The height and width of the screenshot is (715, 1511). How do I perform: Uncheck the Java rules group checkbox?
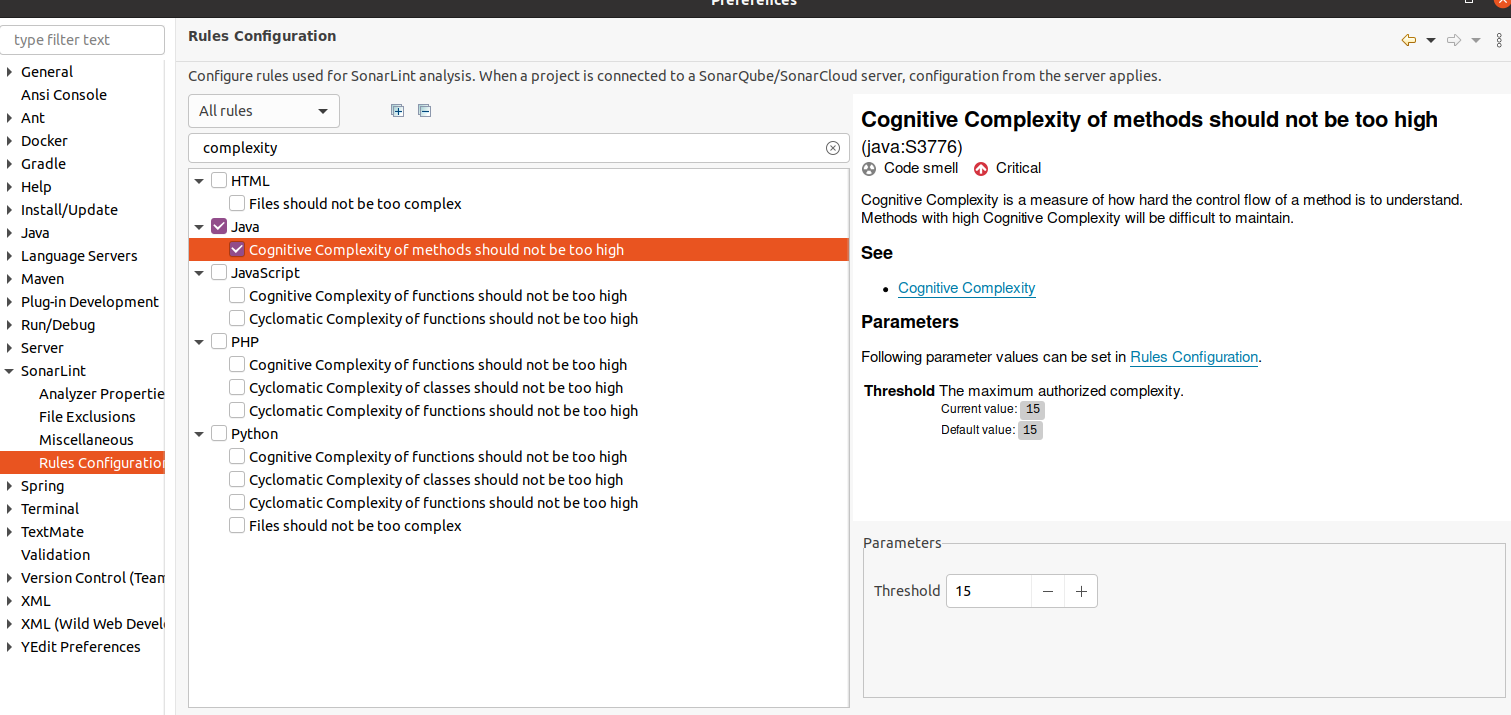tap(219, 227)
